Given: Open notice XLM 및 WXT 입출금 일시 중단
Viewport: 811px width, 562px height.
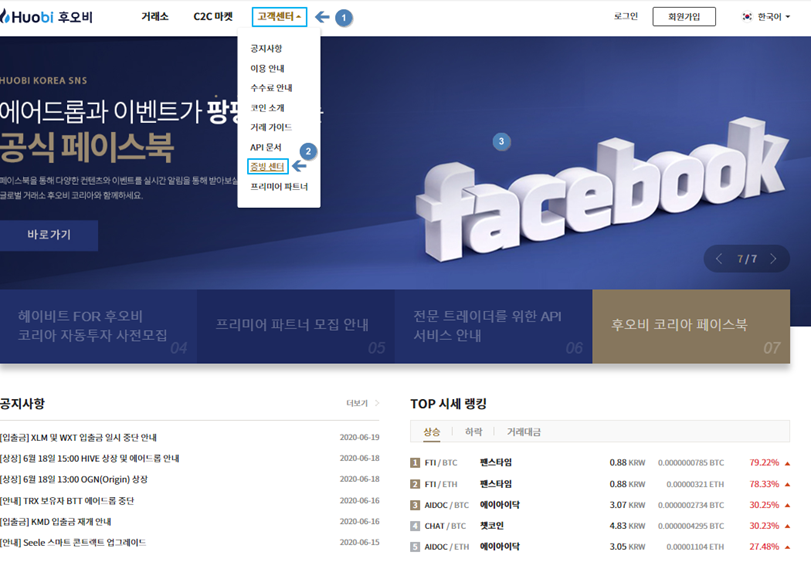Looking at the screenshot, I should coord(78,437).
